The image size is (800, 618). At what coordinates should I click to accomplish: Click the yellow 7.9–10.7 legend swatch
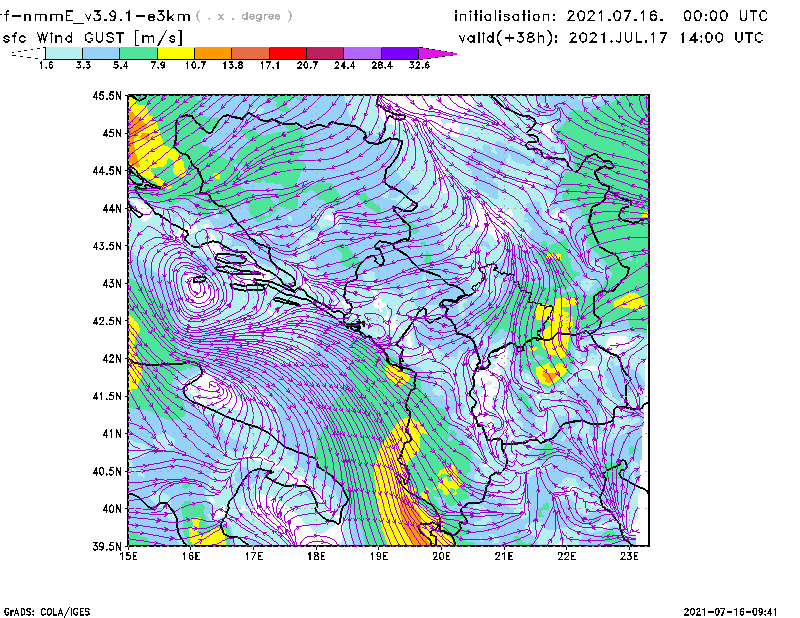click(176, 53)
